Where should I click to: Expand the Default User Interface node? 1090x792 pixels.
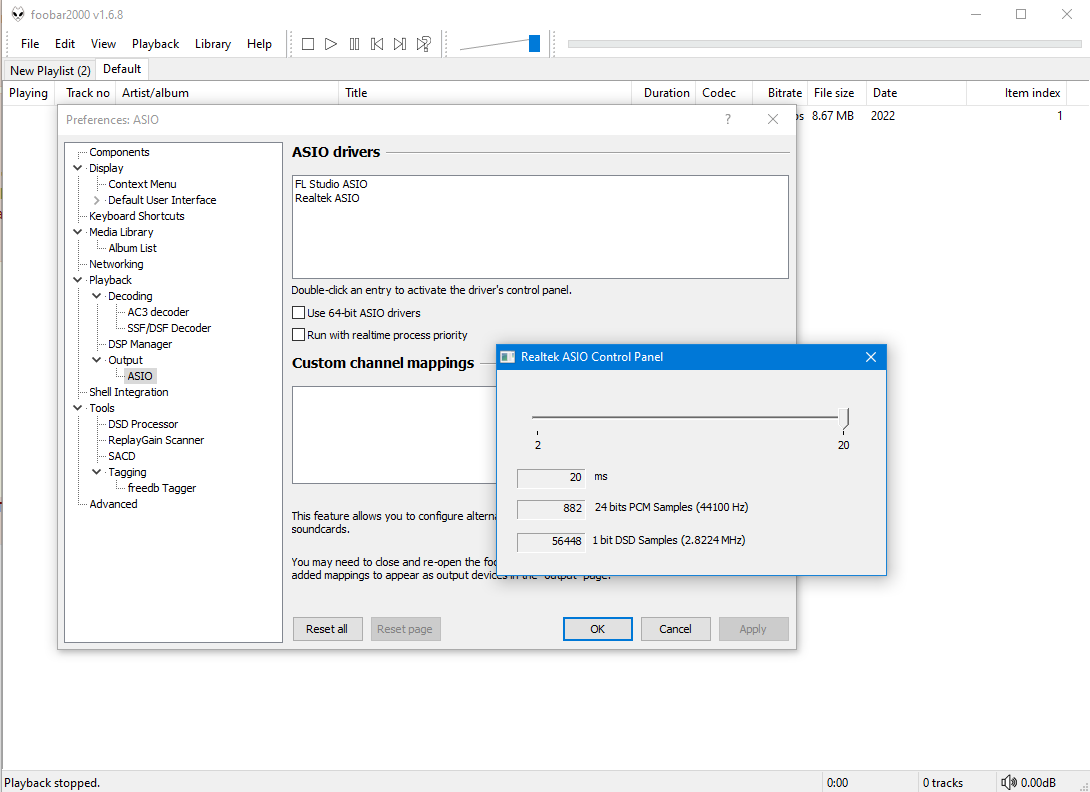point(97,200)
